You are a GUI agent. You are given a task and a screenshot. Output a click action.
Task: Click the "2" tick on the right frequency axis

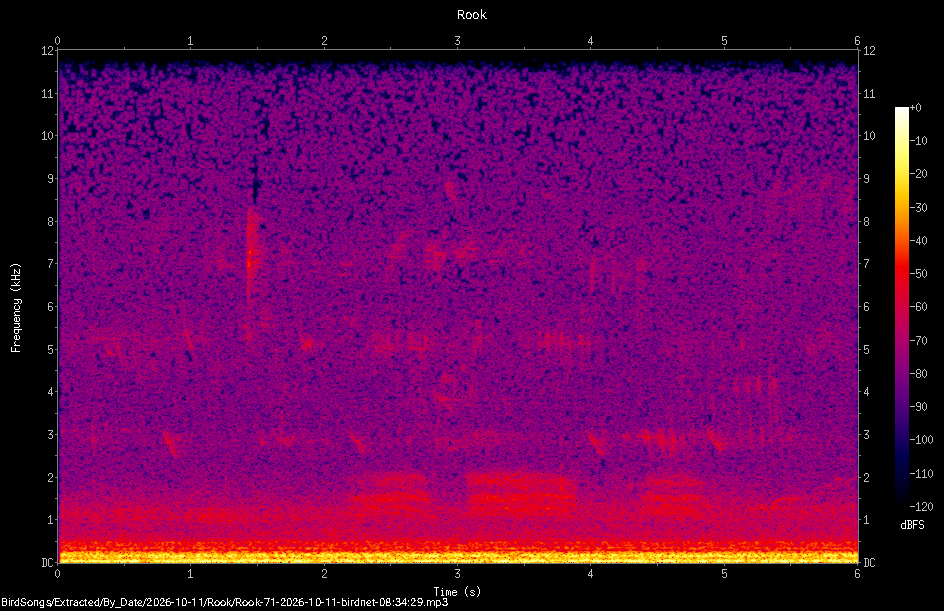(x=866, y=477)
